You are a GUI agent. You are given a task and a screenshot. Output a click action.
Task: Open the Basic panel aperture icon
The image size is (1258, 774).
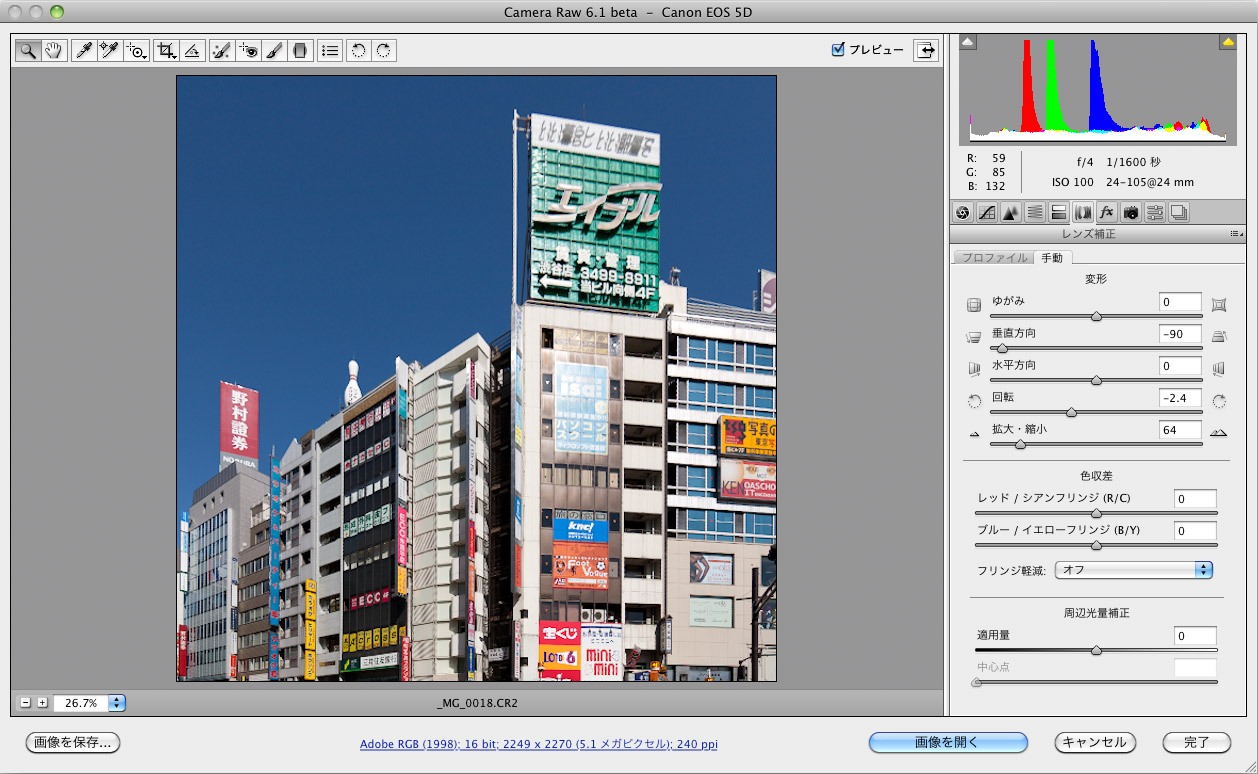tap(962, 212)
